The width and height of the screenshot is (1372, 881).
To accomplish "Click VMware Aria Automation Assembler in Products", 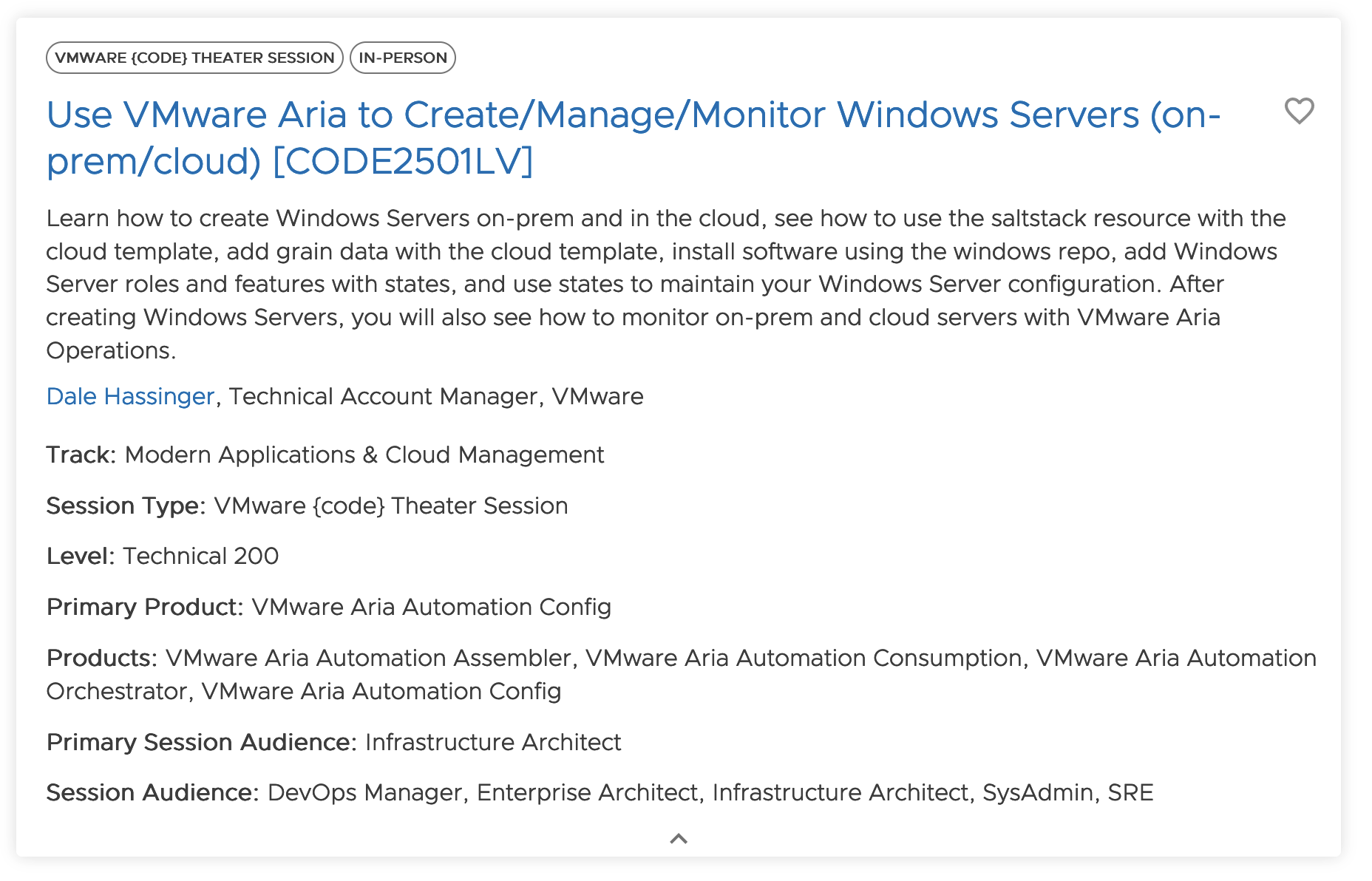I will [x=368, y=658].
